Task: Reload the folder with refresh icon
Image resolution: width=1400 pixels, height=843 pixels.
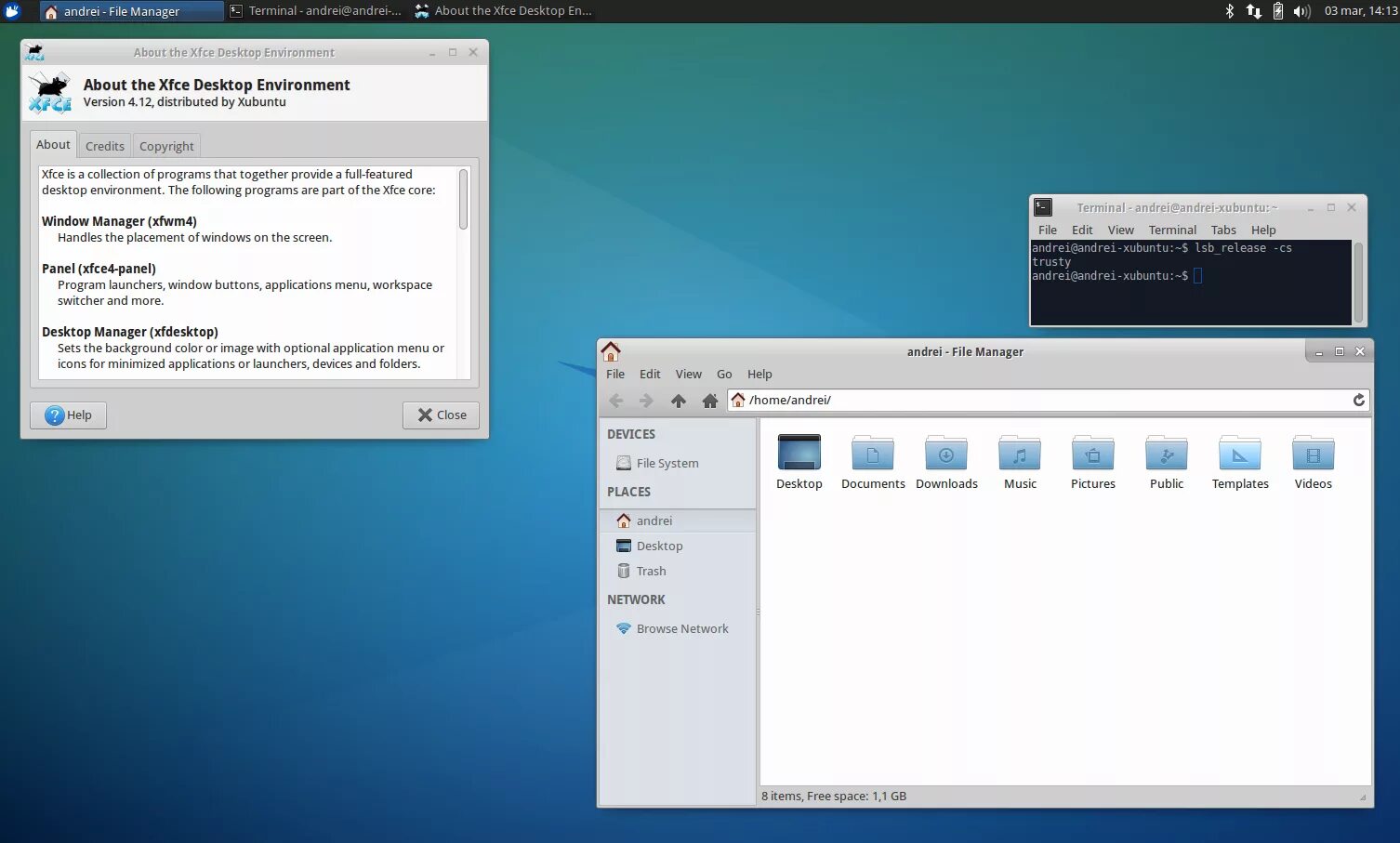Action: (x=1358, y=400)
